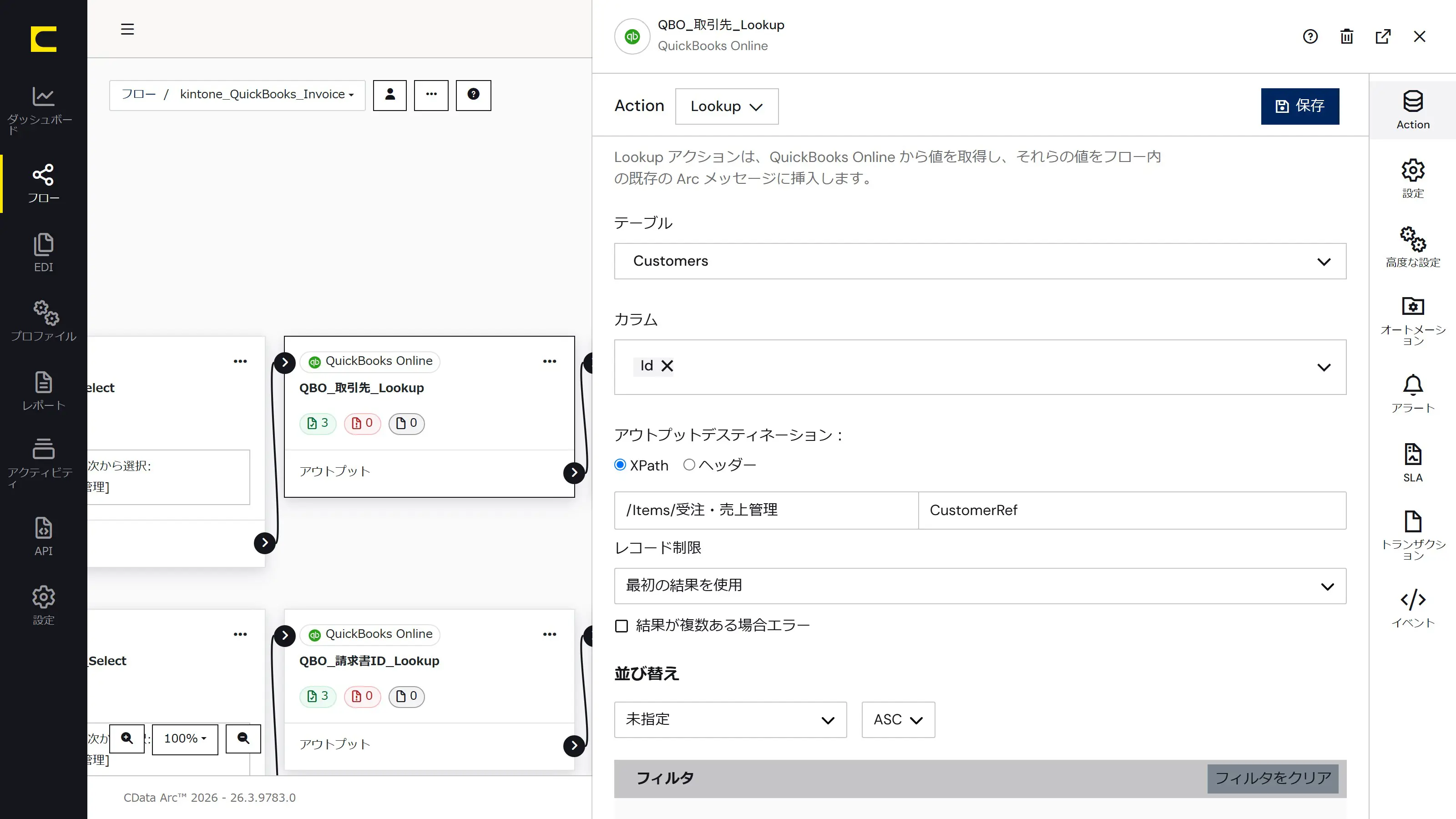Zoom in the flow canvas
Image resolution: width=1456 pixels, height=819 pixels.
pos(127,738)
